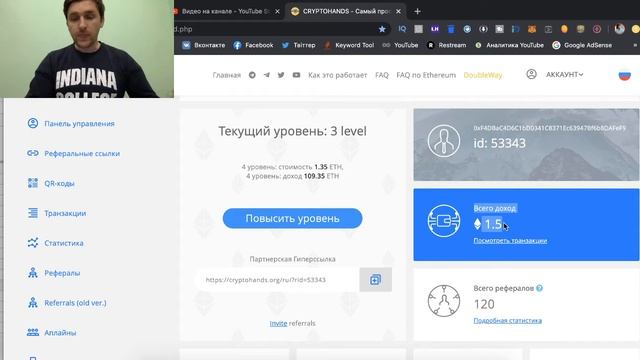Open the FAQ link in the header
Screen dimensions: 640x360
pyautogui.click(x=382, y=75)
